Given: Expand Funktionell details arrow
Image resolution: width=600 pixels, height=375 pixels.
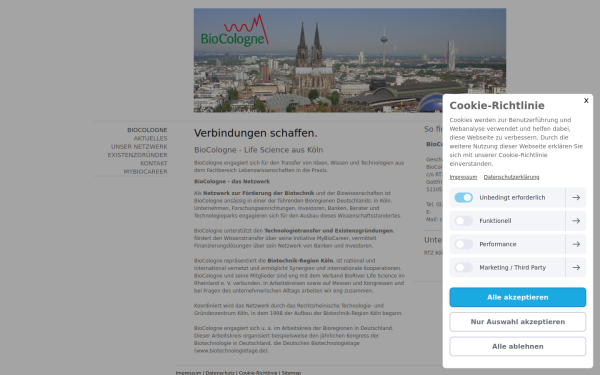Looking at the screenshot, I should coord(576,221).
